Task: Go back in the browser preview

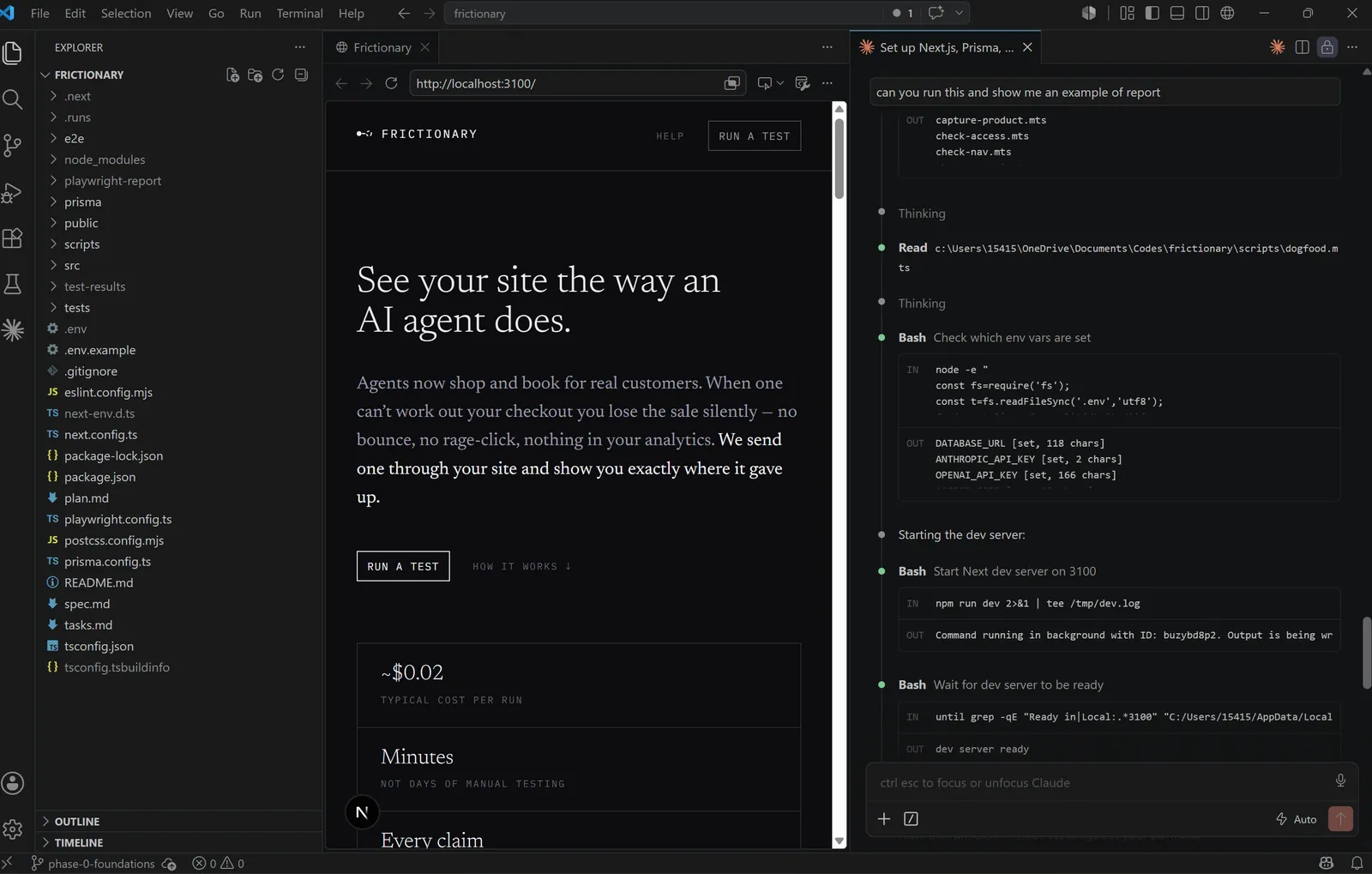Action: [341, 83]
